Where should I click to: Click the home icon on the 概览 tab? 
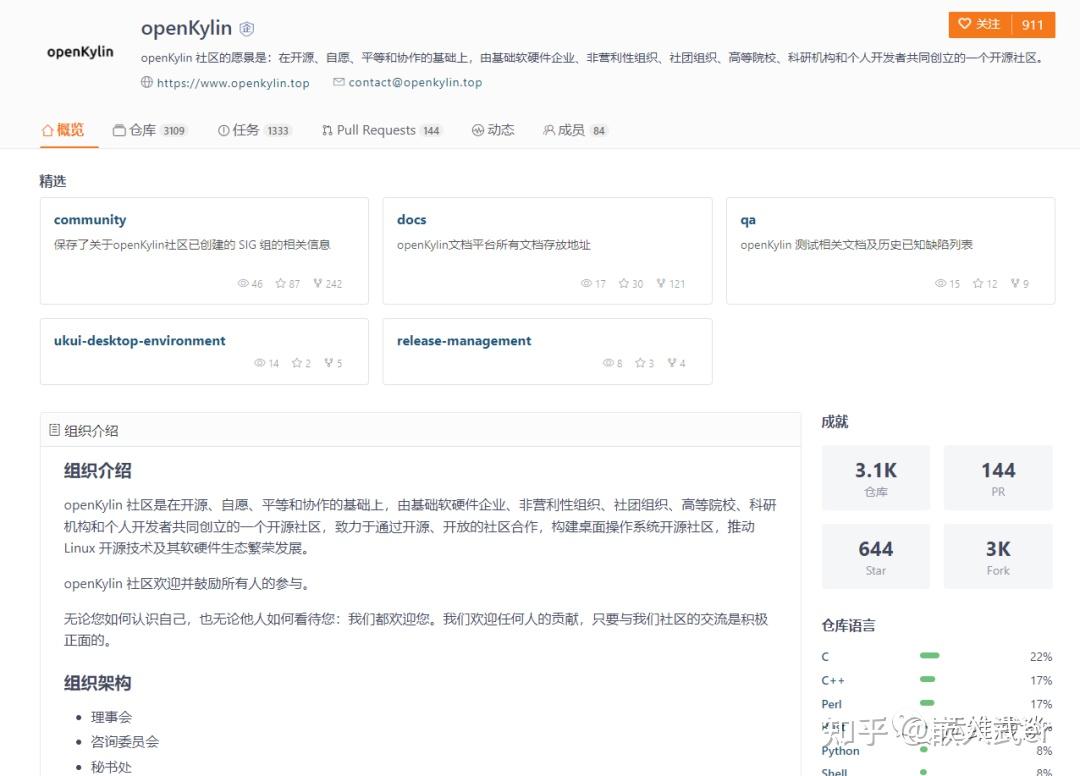click(47, 129)
